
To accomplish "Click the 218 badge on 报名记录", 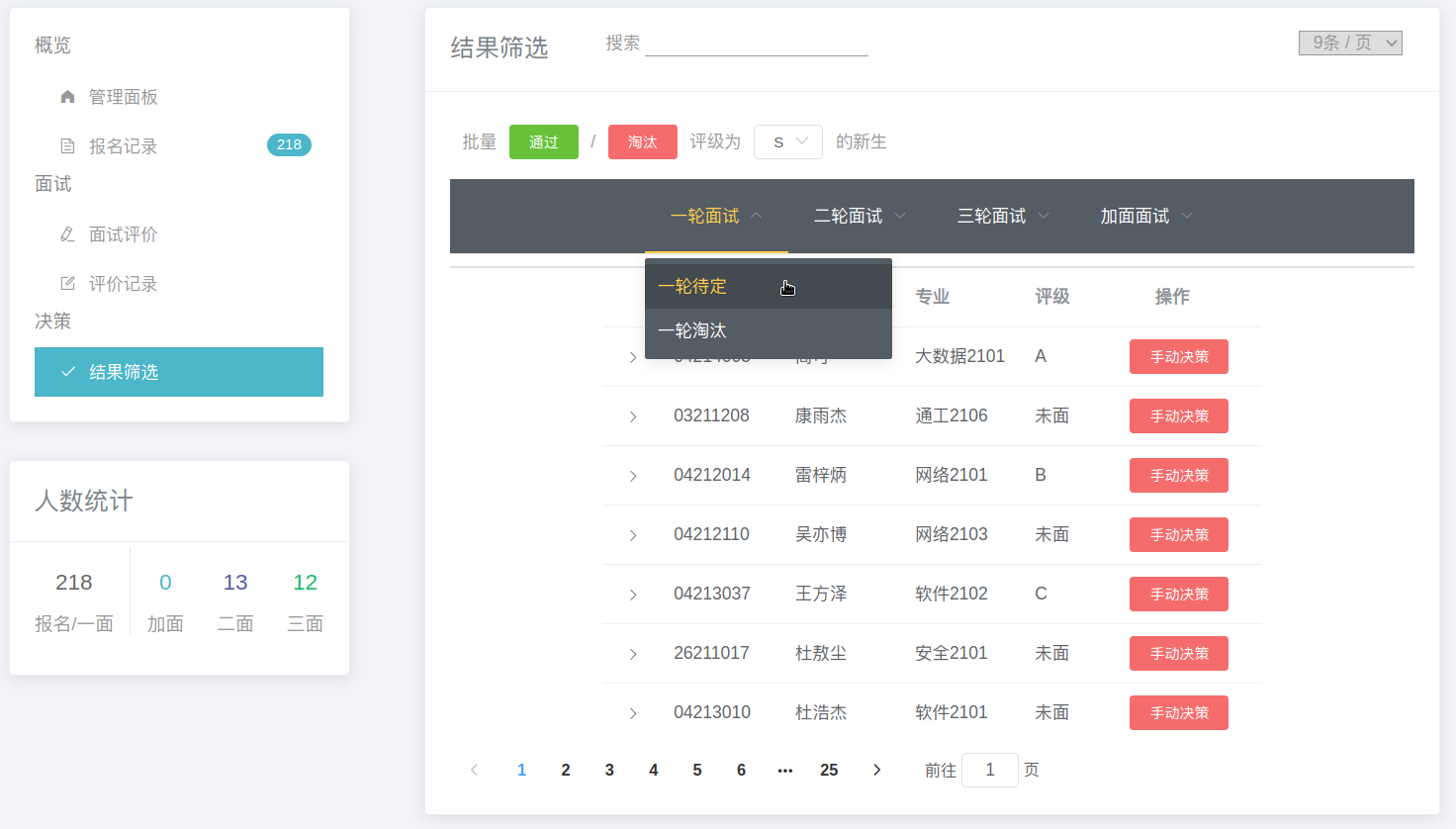I will pyautogui.click(x=289, y=145).
